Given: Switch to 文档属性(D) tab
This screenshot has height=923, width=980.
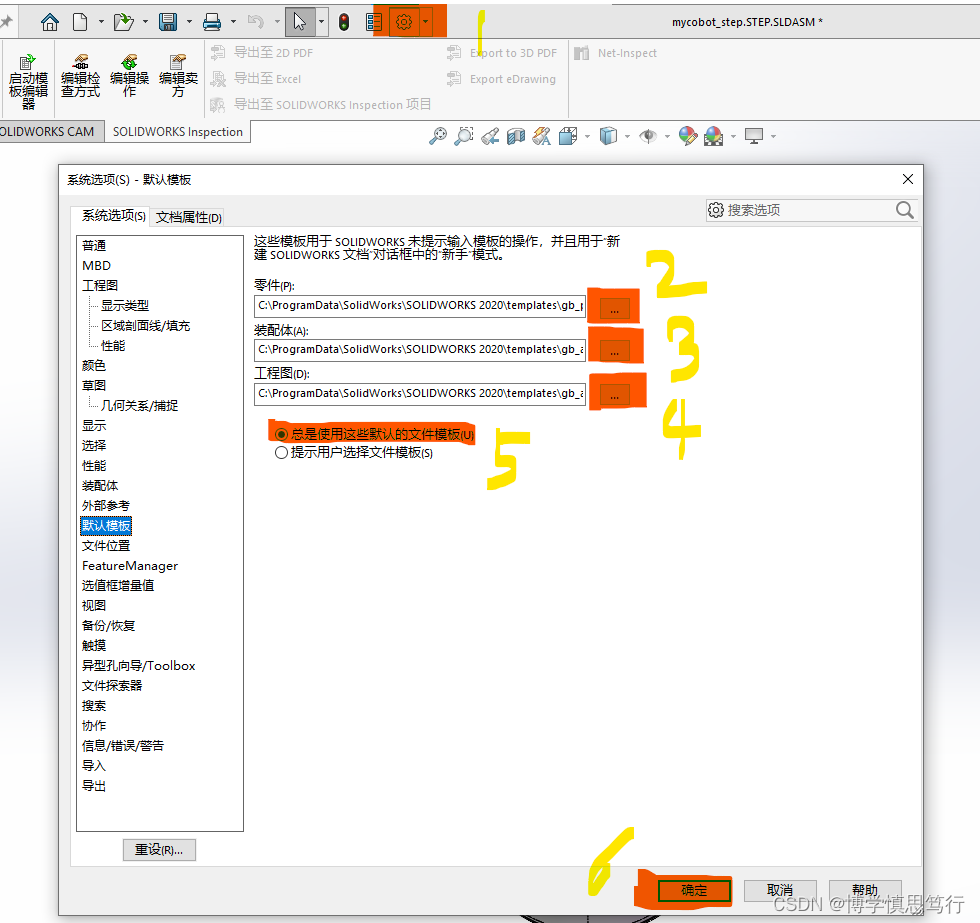Looking at the screenshot, I should point(189,217).
